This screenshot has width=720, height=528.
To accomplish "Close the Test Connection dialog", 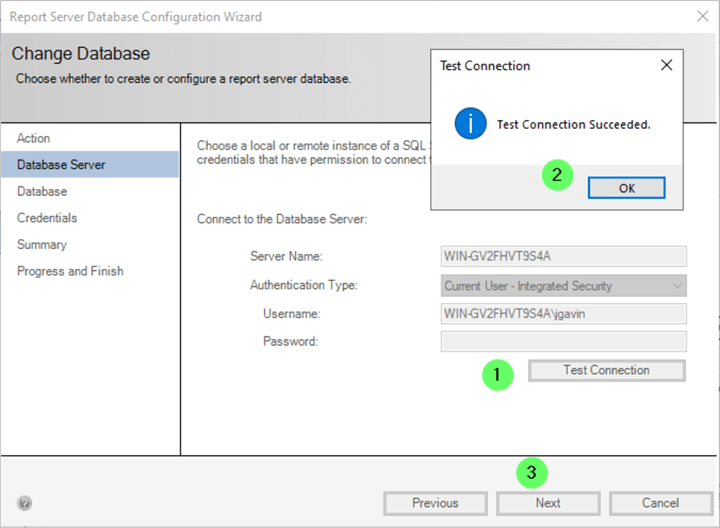I will click(x=667, y=66).
